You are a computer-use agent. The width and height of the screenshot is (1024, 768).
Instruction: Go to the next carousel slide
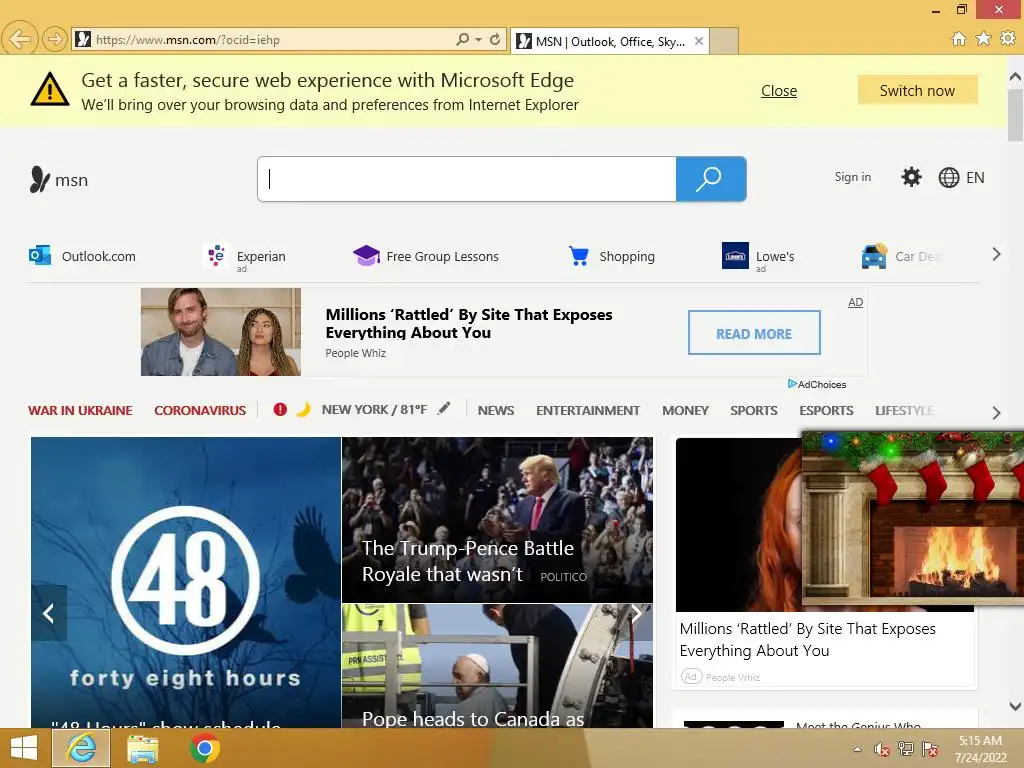click(636, 613)
